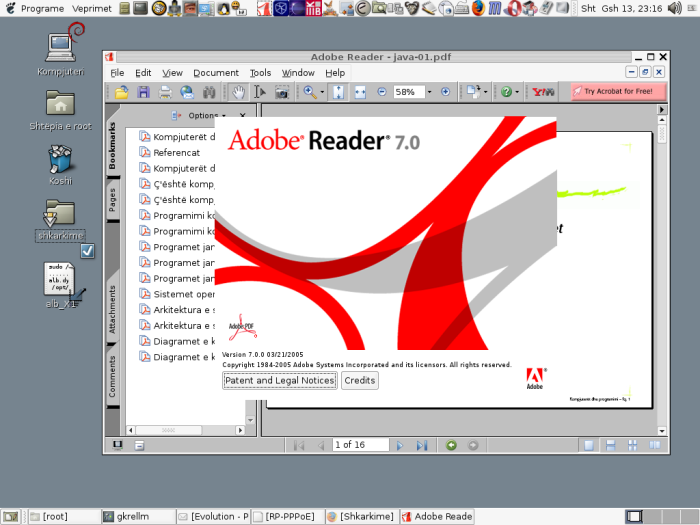This screenshot has height=525, width=700.
Task: Click the Patent and Legal Notices button
Action: 280,380
